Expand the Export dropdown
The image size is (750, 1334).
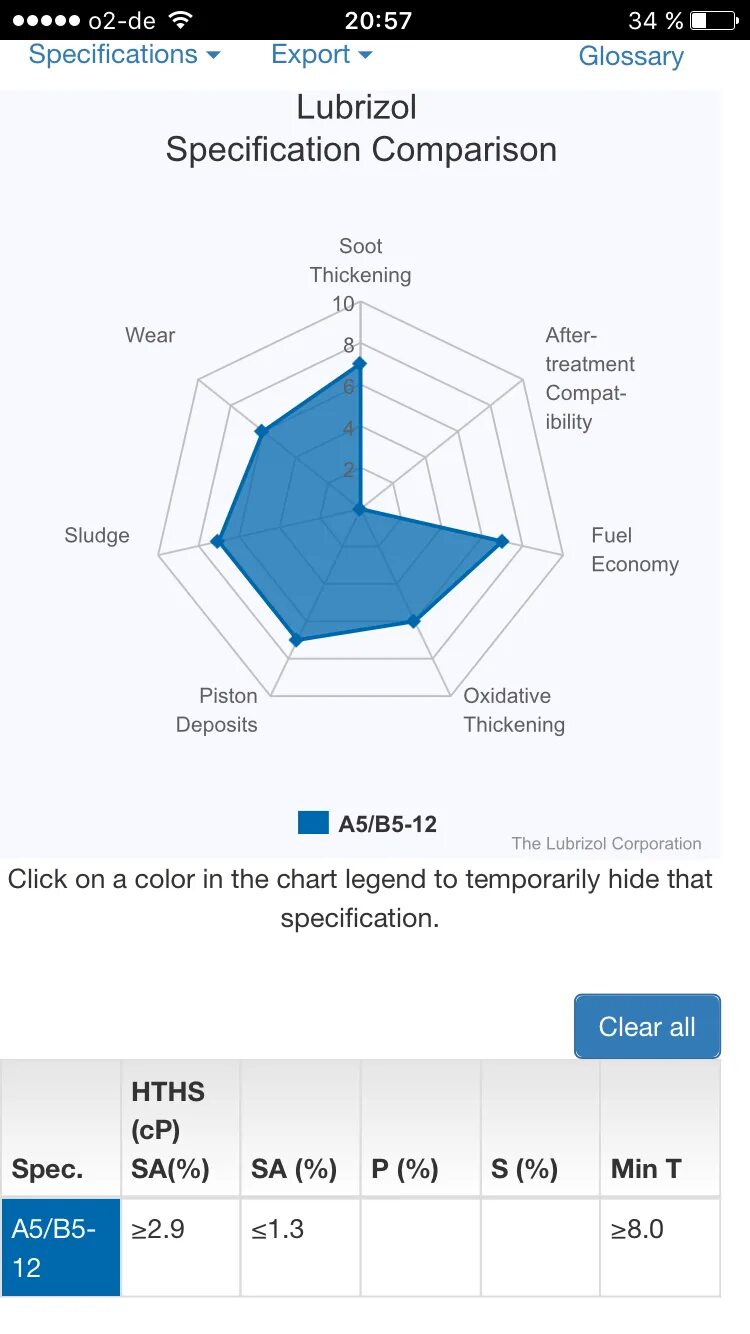tap(321, 54)
